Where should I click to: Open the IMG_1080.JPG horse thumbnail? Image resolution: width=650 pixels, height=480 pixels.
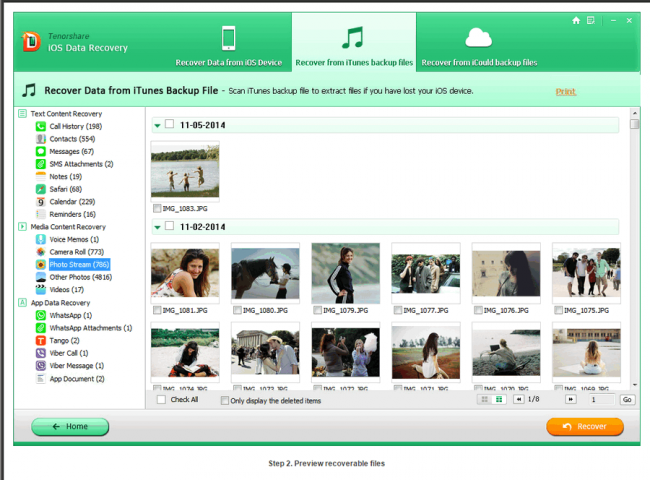point(265,273)
